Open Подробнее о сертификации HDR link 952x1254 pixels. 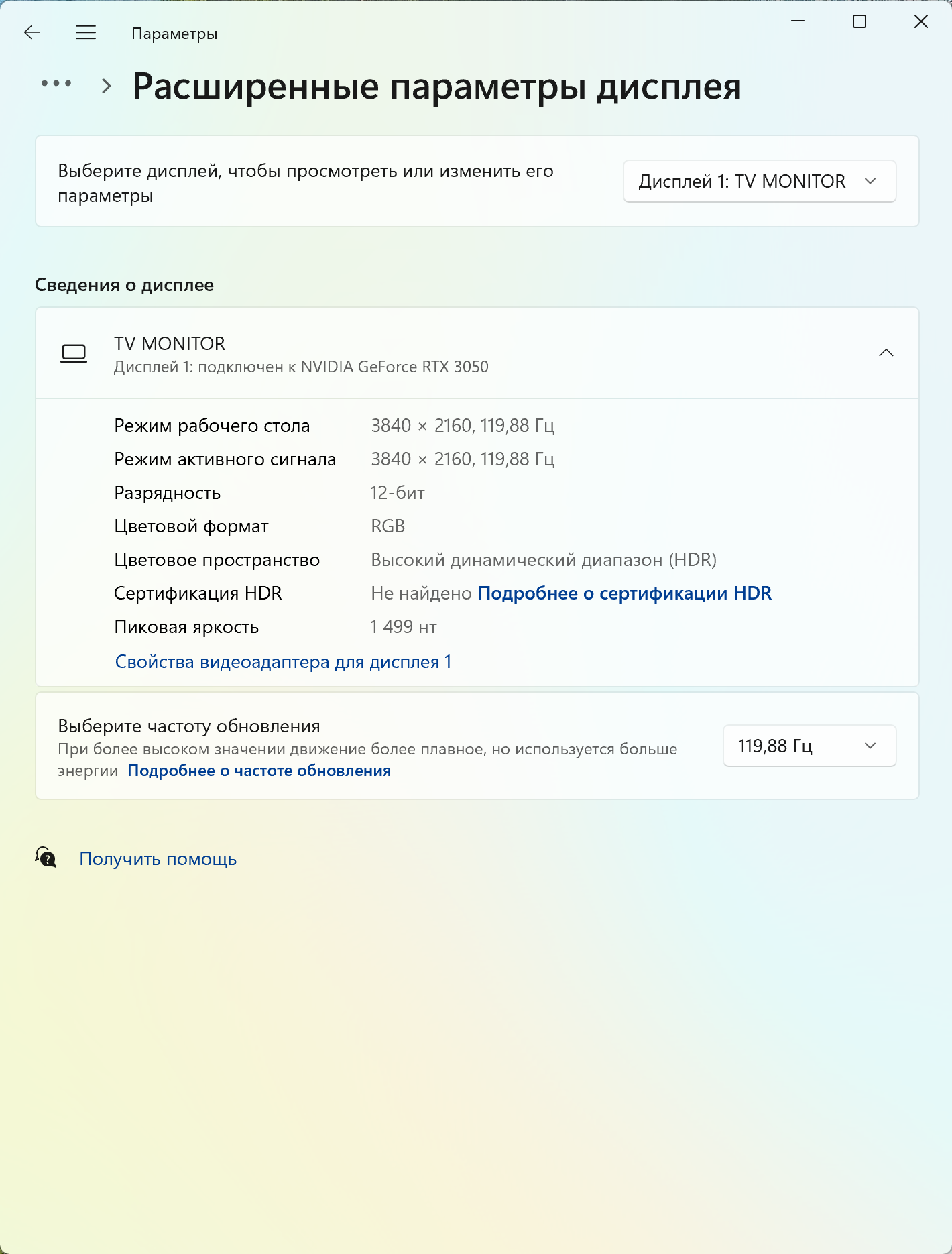coord(624,593)
